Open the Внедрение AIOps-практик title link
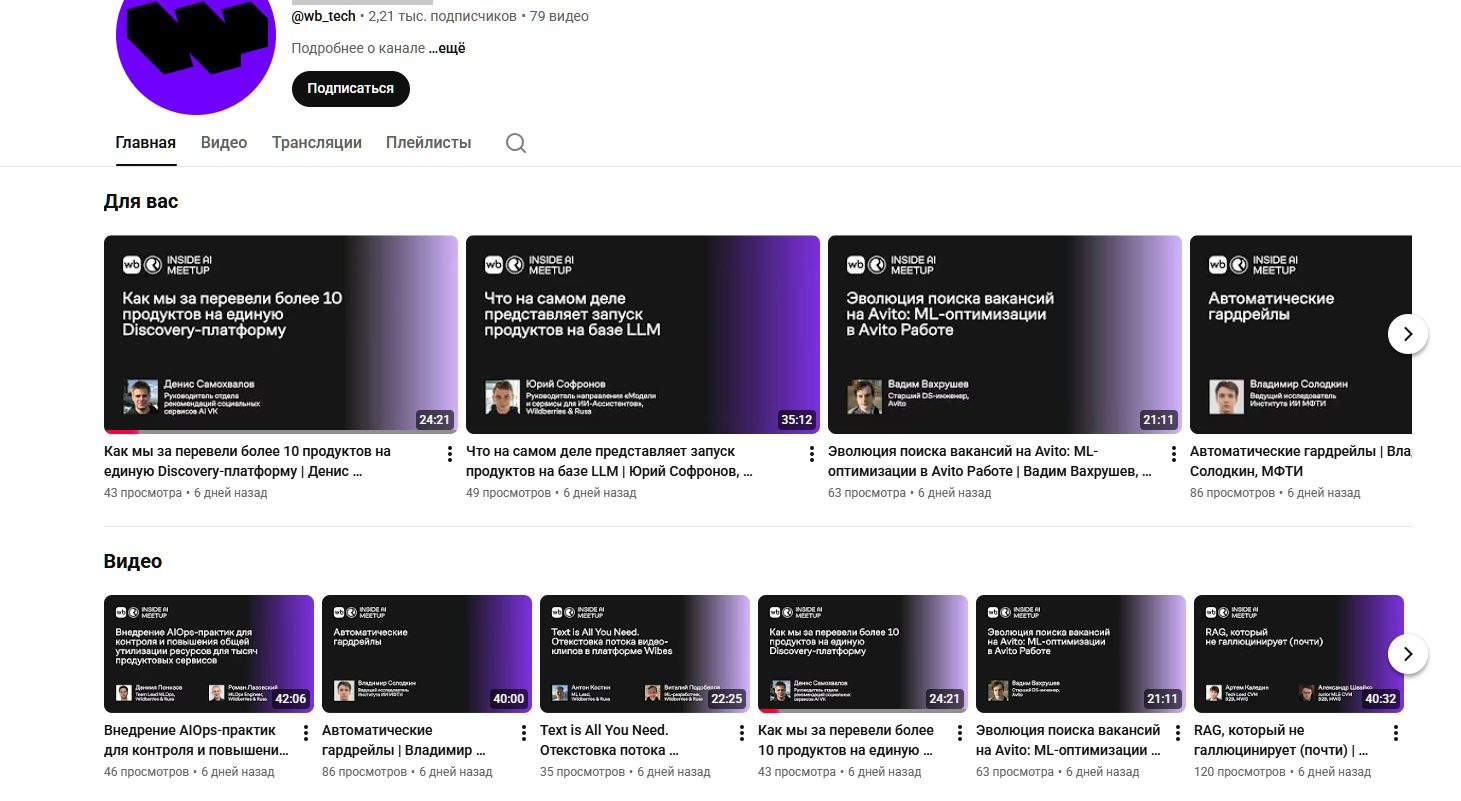 (197, 740)
